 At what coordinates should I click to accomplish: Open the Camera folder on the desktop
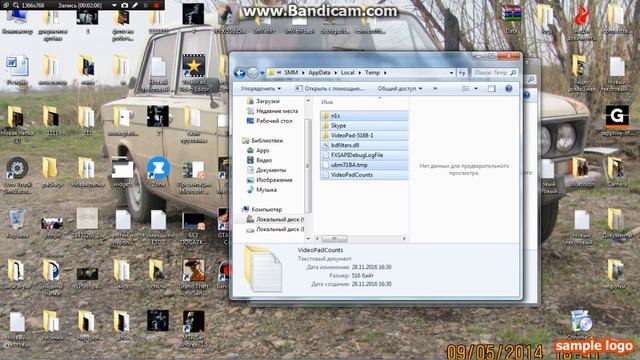[616, 171]
